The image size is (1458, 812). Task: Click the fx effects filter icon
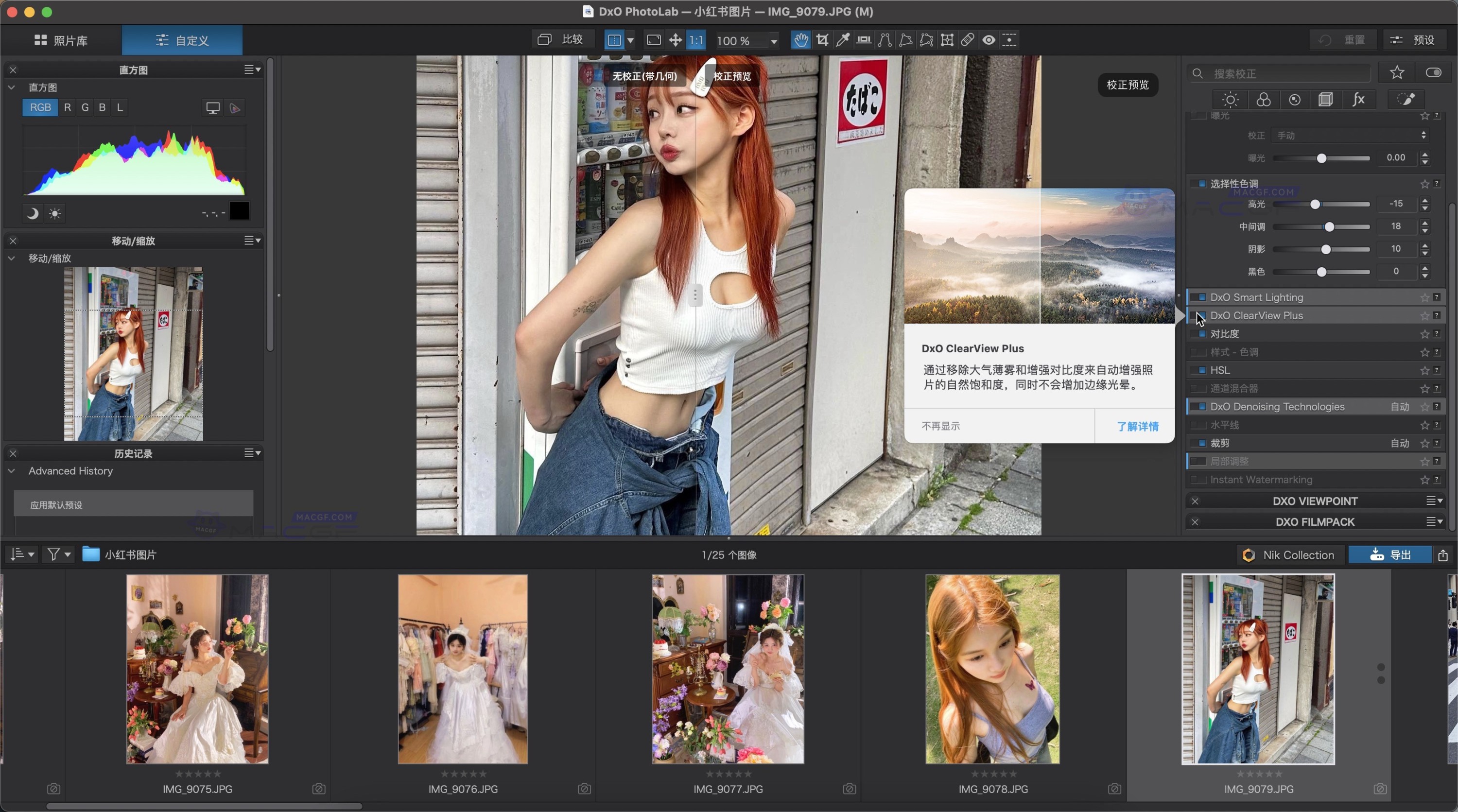[x=1358, y=100]
